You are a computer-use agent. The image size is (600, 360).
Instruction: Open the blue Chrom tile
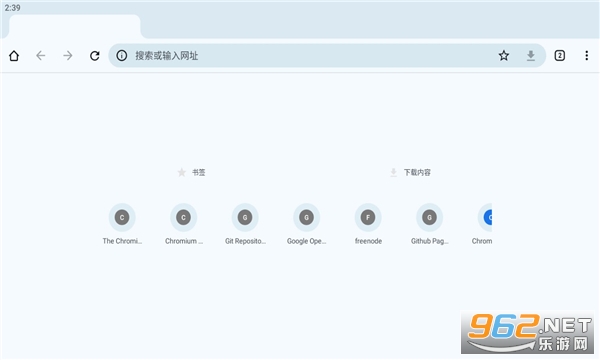point(483,224)
